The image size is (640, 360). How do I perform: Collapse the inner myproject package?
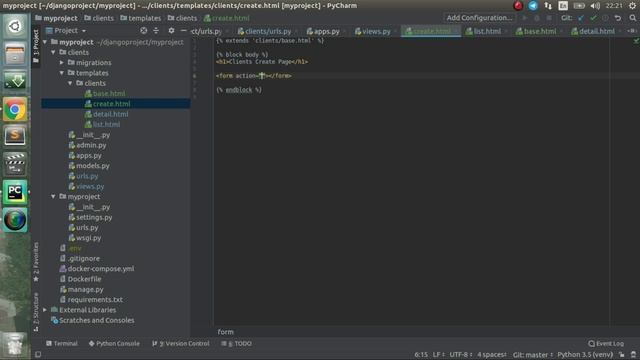[x=53, y=197]
